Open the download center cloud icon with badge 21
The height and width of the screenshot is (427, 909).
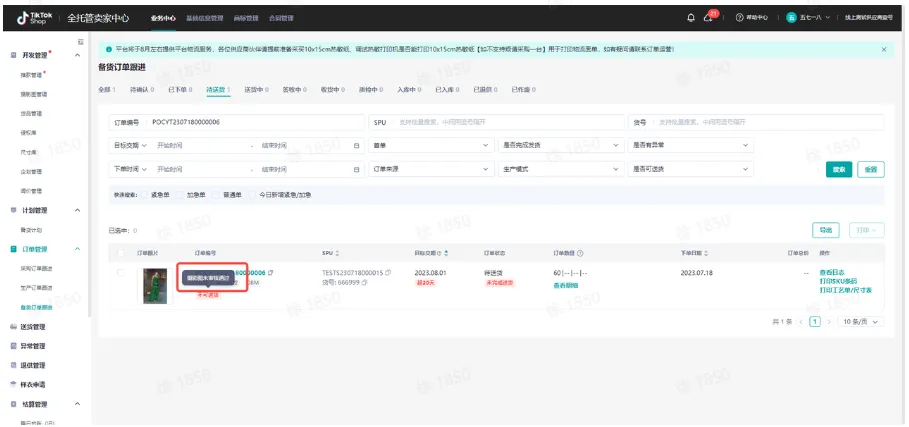[x=707, y=18]
